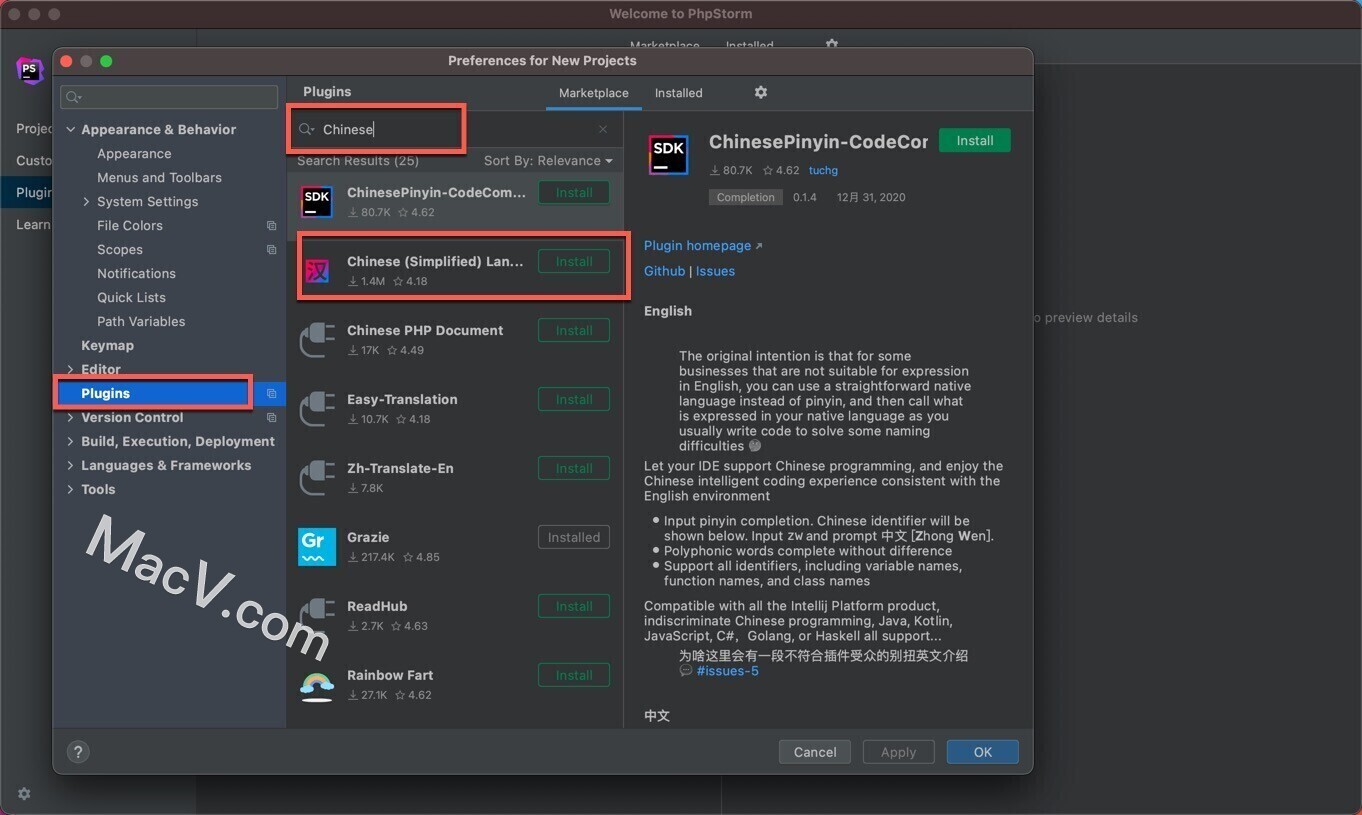The image size is (1362, 815).
Task: Click the help question mark icon
Action: point(78,751)
